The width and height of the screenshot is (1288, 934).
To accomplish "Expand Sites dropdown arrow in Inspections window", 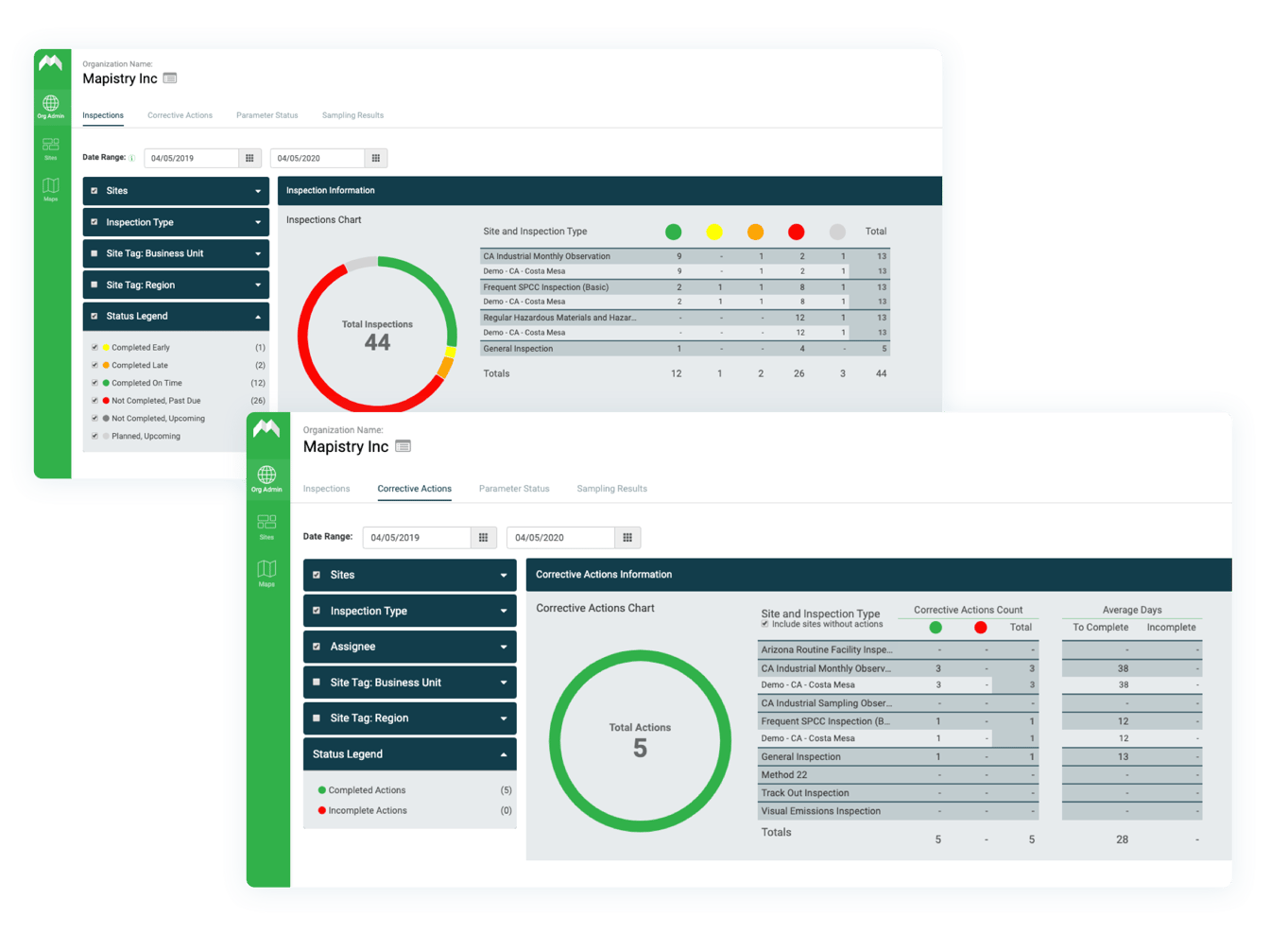I will click(x=258, y=191).
